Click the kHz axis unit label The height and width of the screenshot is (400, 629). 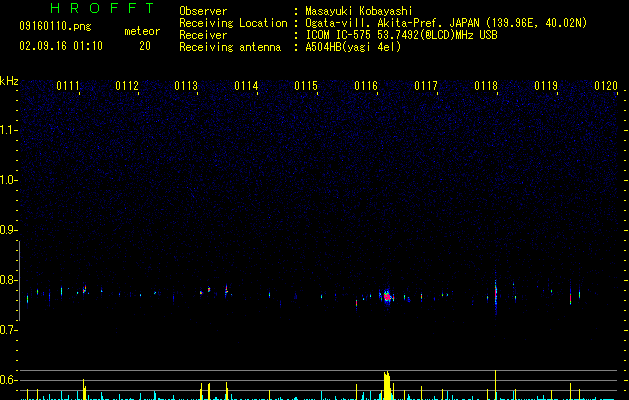[x=9, y=81]
